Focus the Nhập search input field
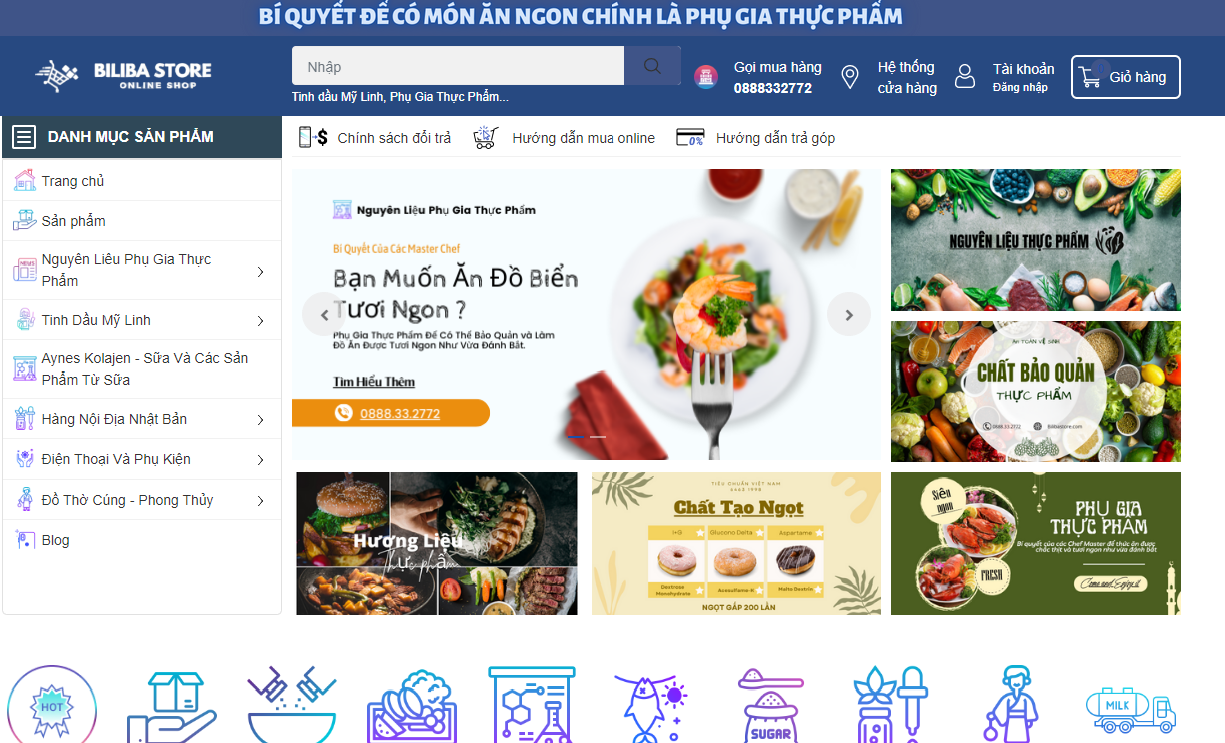 pos(458,66)
